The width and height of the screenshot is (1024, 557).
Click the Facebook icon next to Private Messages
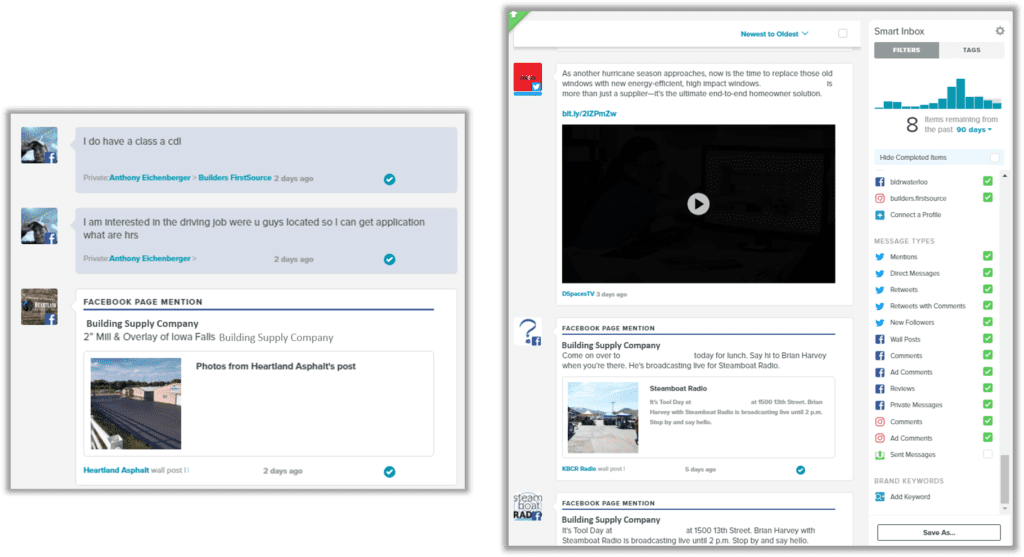click(x=880, y=405)
